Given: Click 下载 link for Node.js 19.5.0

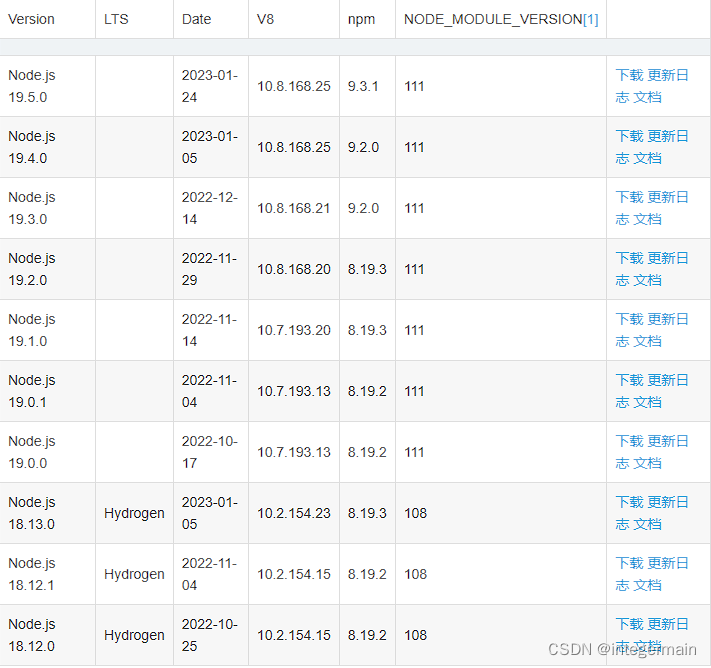Looking at the screenshot, I should point(629,75).
